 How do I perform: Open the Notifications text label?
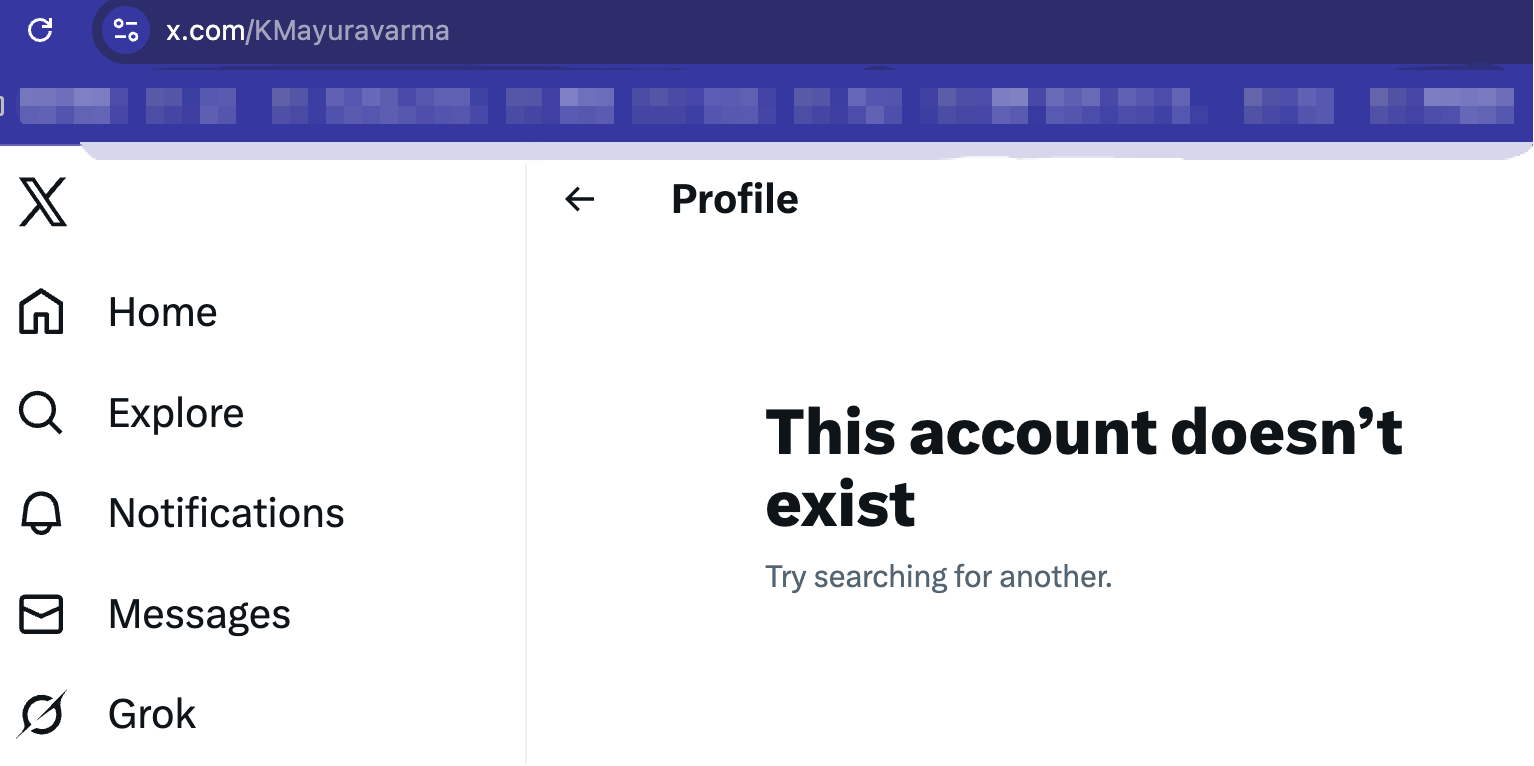(x=226, y=513)
